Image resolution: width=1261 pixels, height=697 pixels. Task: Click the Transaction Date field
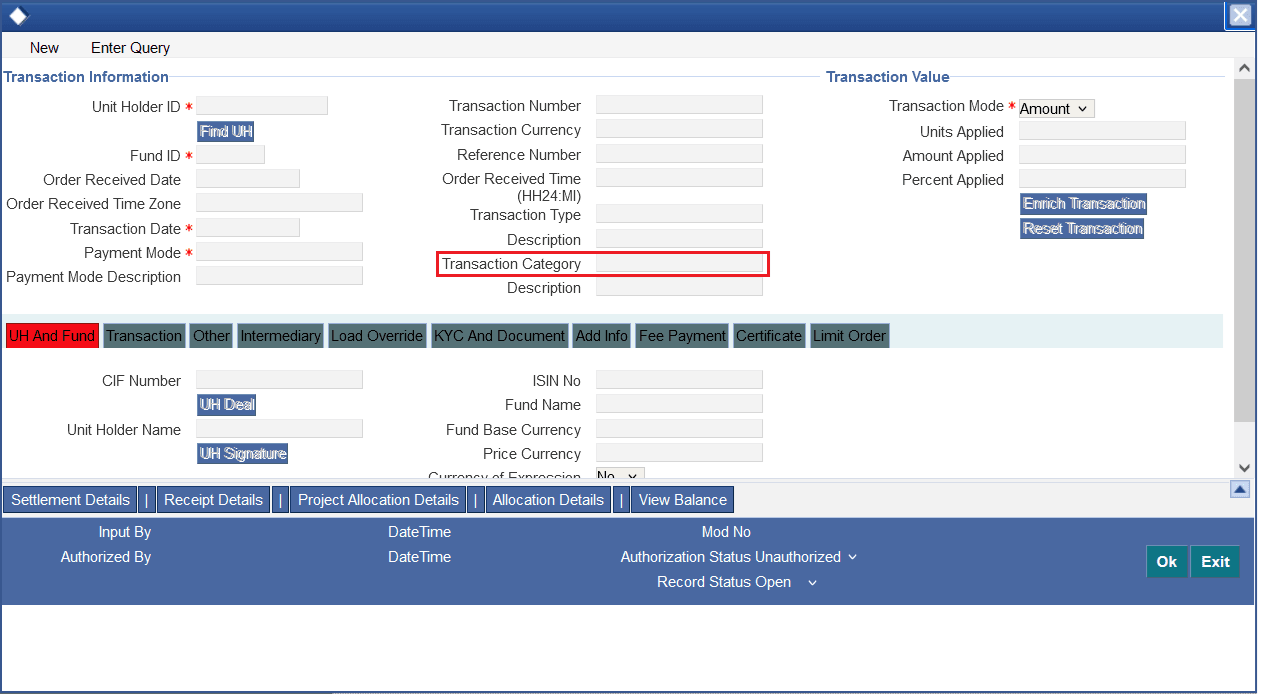(x=248, y=228)
